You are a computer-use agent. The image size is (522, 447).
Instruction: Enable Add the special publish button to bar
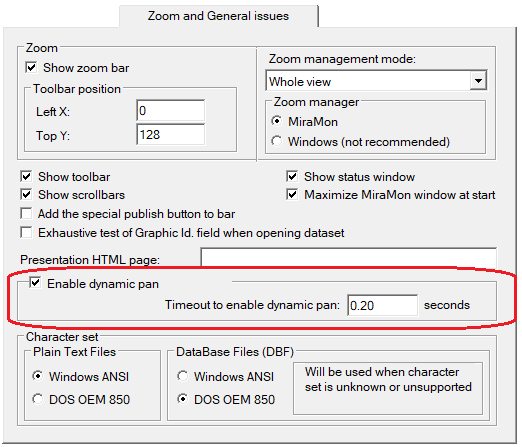[x=26, y=214]
